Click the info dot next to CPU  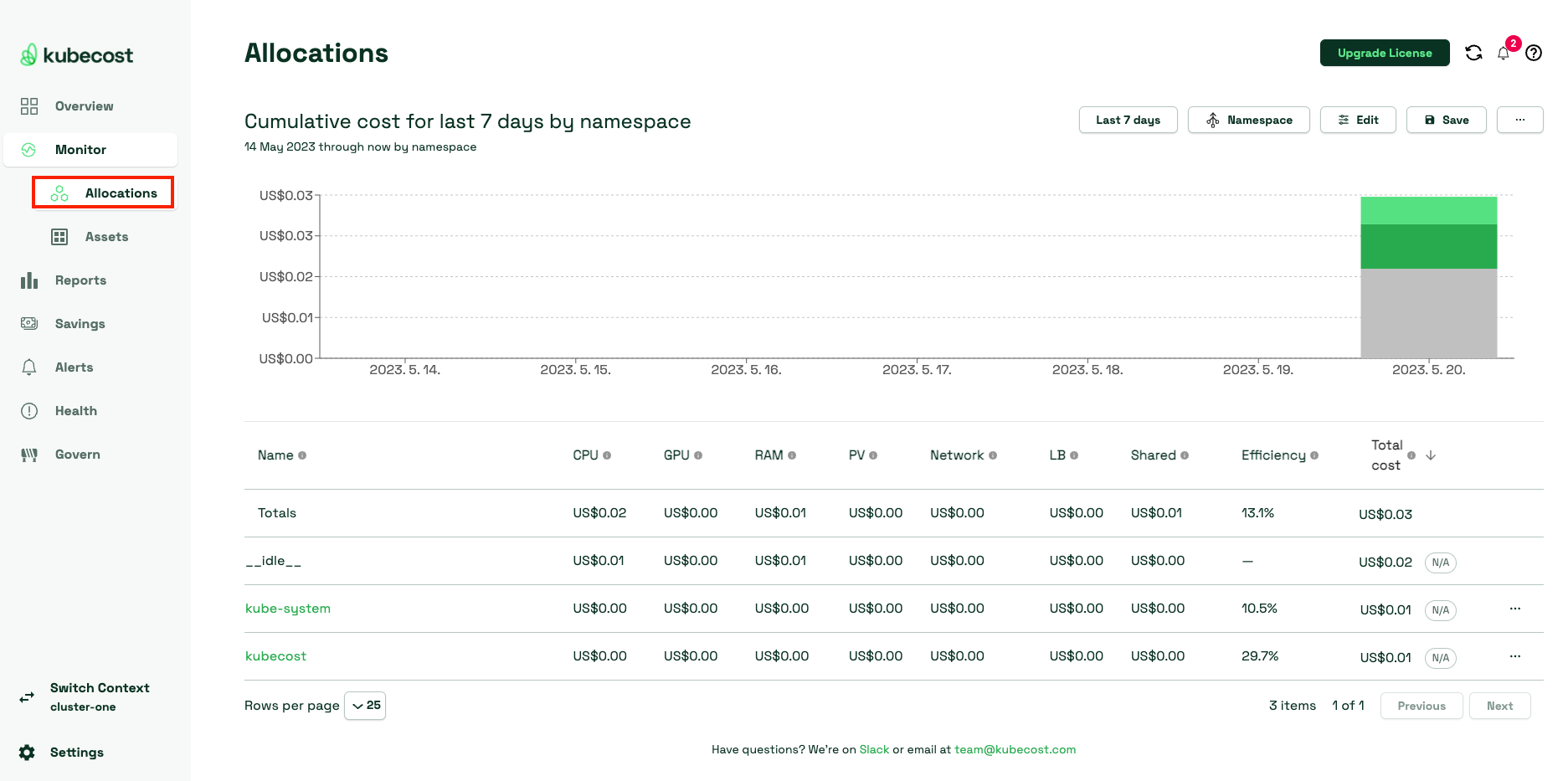click(607, 455)
